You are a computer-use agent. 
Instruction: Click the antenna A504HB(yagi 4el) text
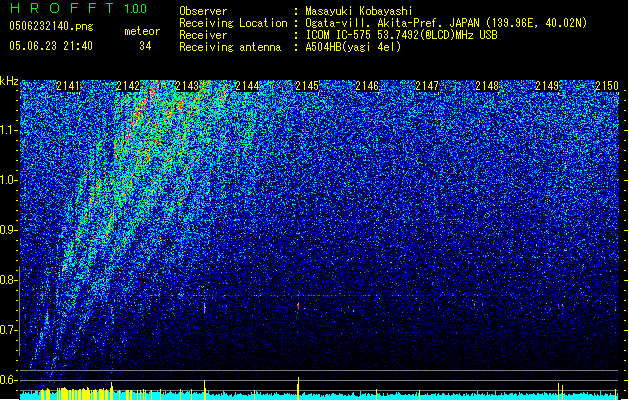click(x=353, y=47)
